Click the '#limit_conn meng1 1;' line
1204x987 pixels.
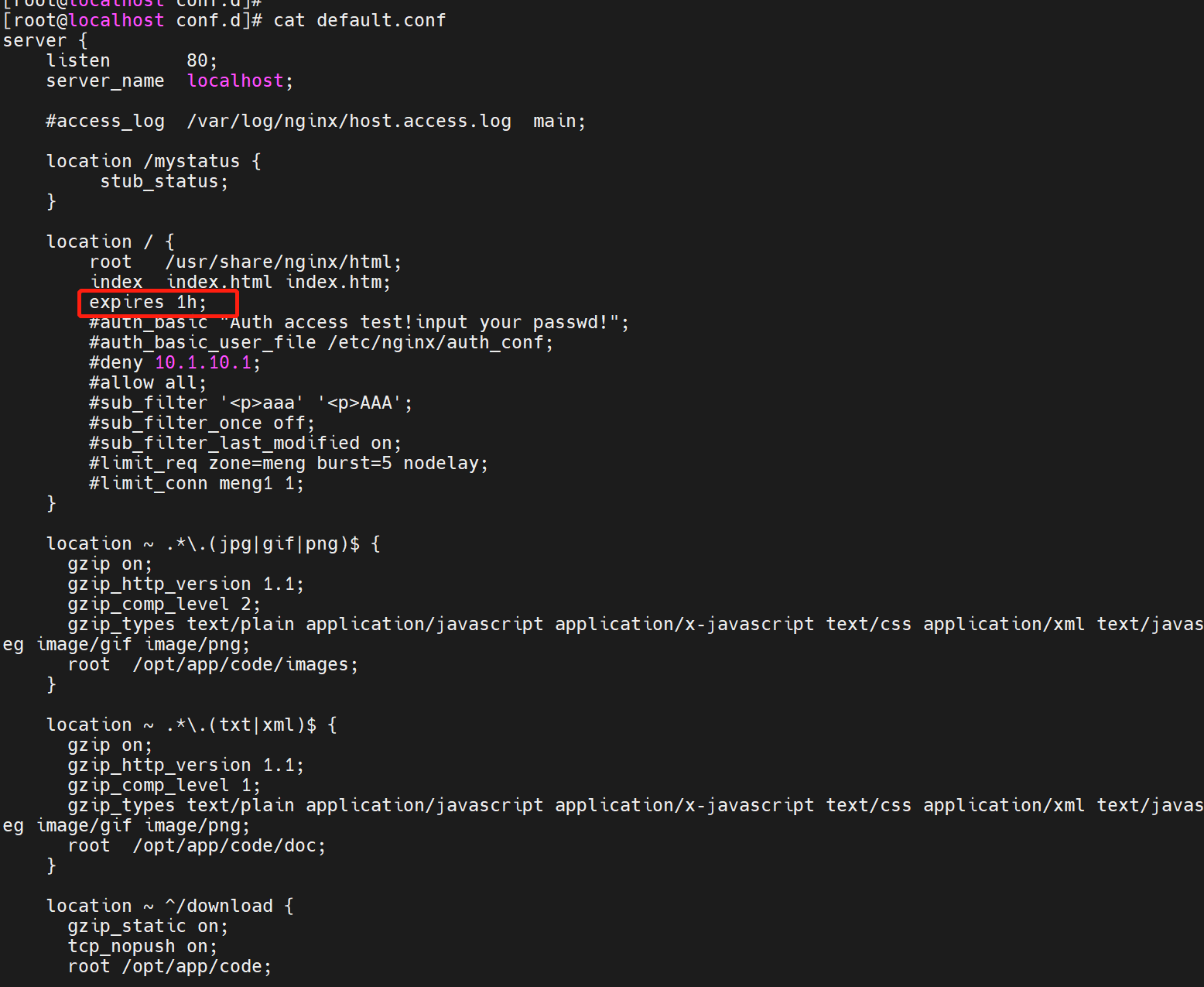click(x=197, y=483)
